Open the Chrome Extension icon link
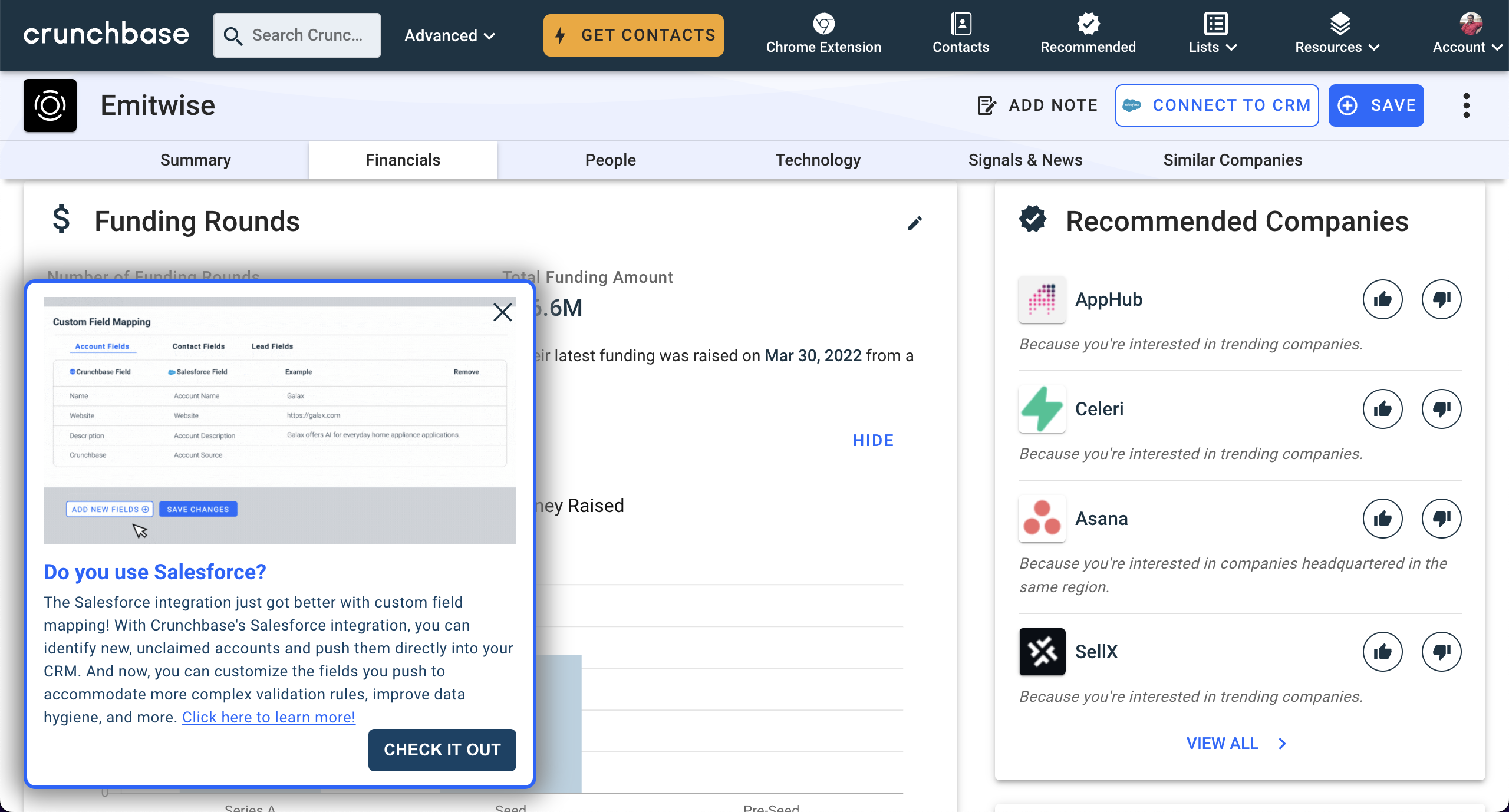 [x=823, y=24]
